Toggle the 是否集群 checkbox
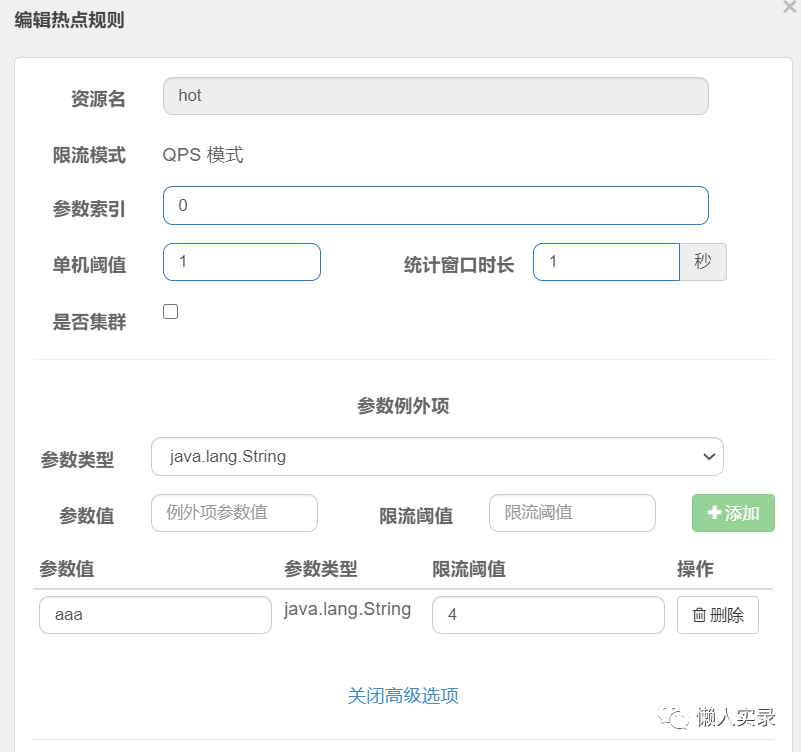The height and width of the screenshot is (752, 801). (x=170, y=311)
